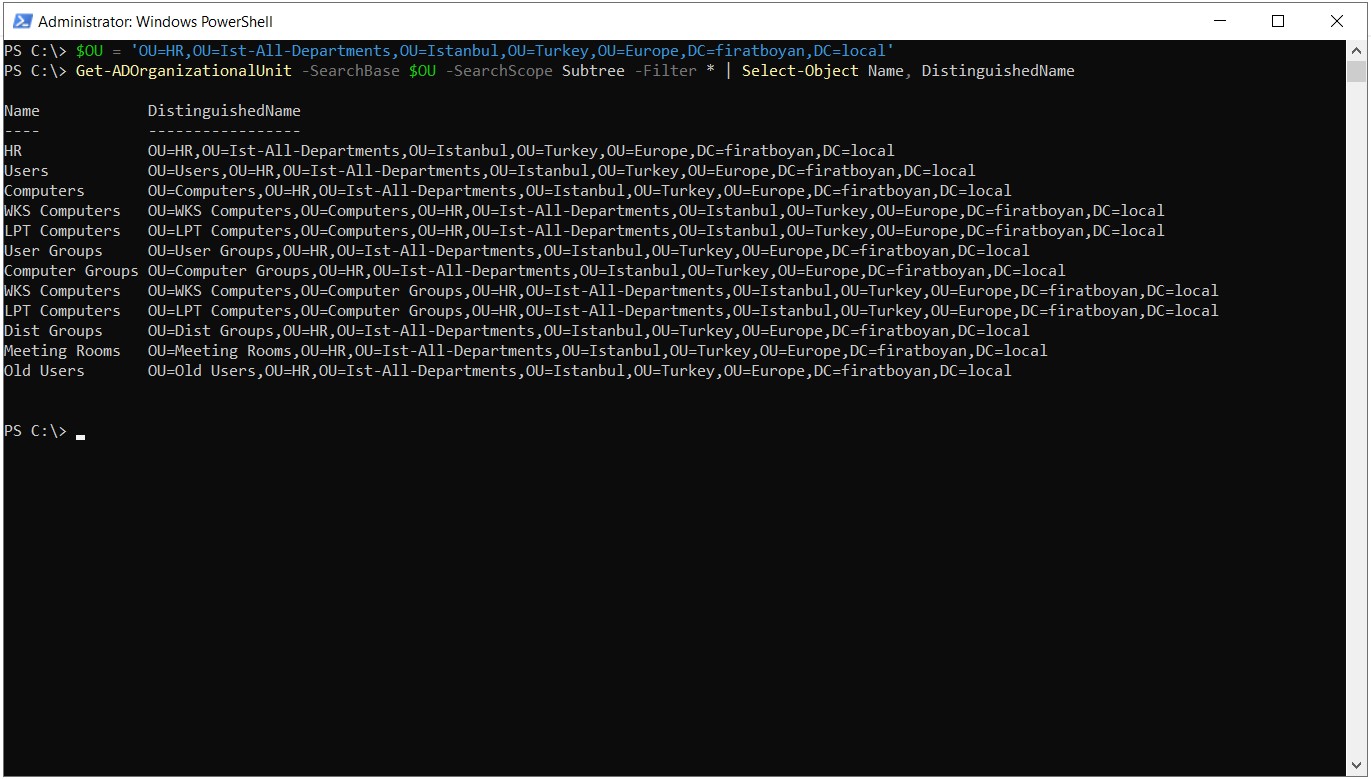Click the scrollbar up arrow
Viewport: 1371px width, 779px height.
coord(1356,49)
